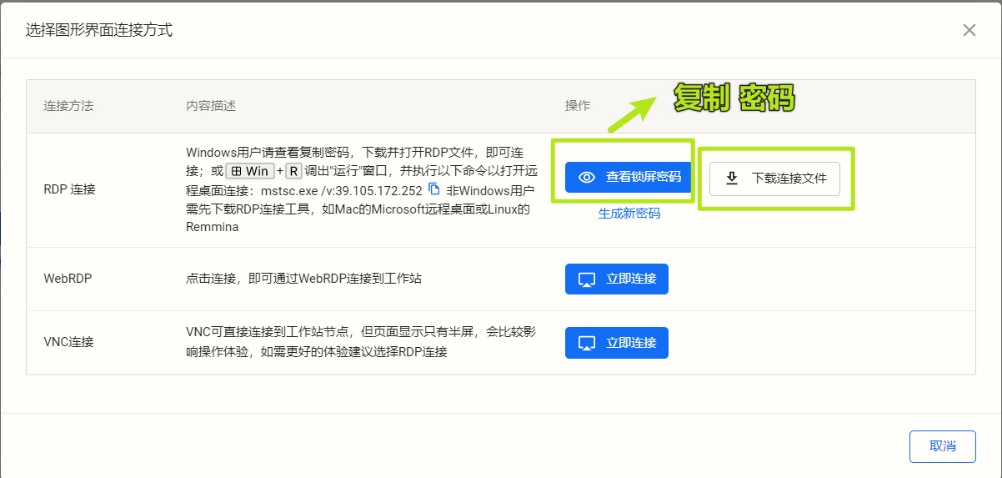Click the 取消 button
1002x478 pixels.
pyautogui.click(x=942, y=446)
